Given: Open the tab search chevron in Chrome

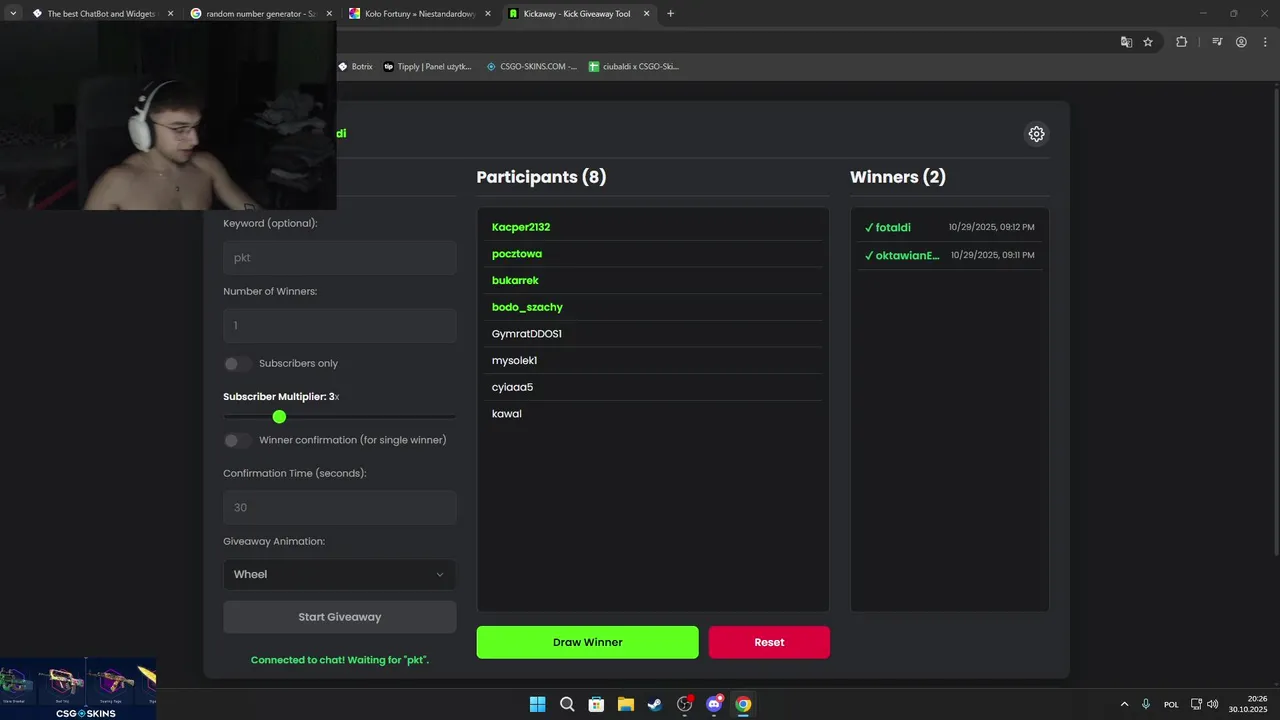Looking at the screenshot, I should tap(13, 13).
